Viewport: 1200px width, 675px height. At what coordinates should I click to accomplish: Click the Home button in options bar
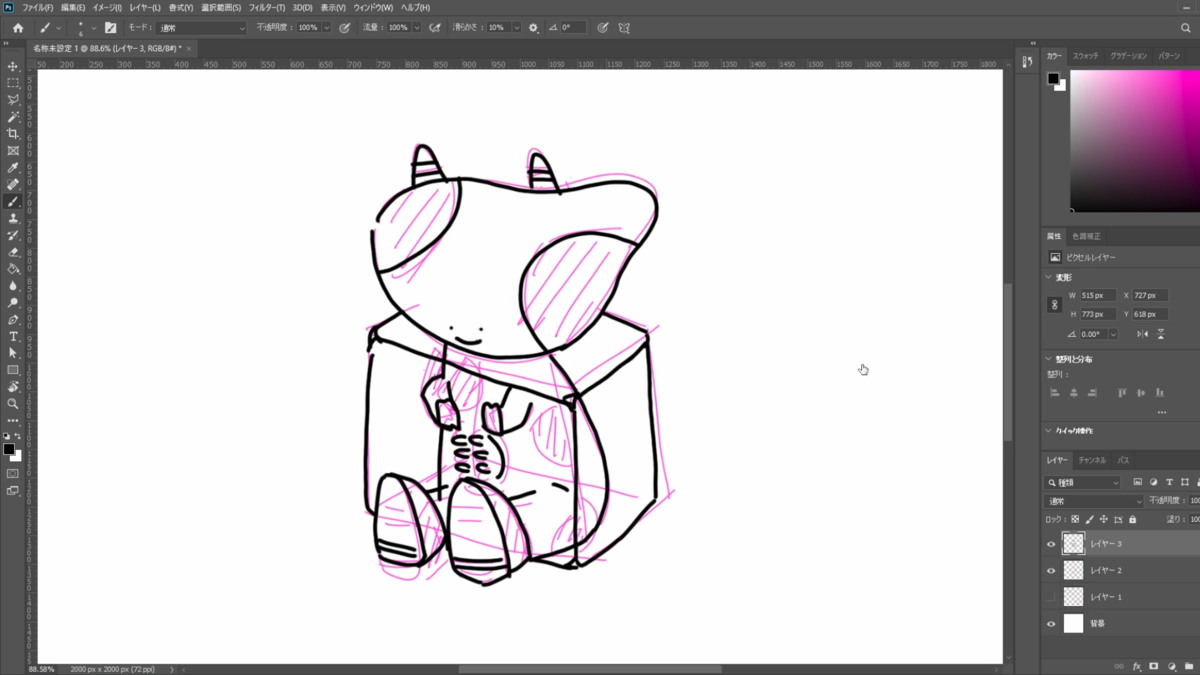(x=18, y=28)
